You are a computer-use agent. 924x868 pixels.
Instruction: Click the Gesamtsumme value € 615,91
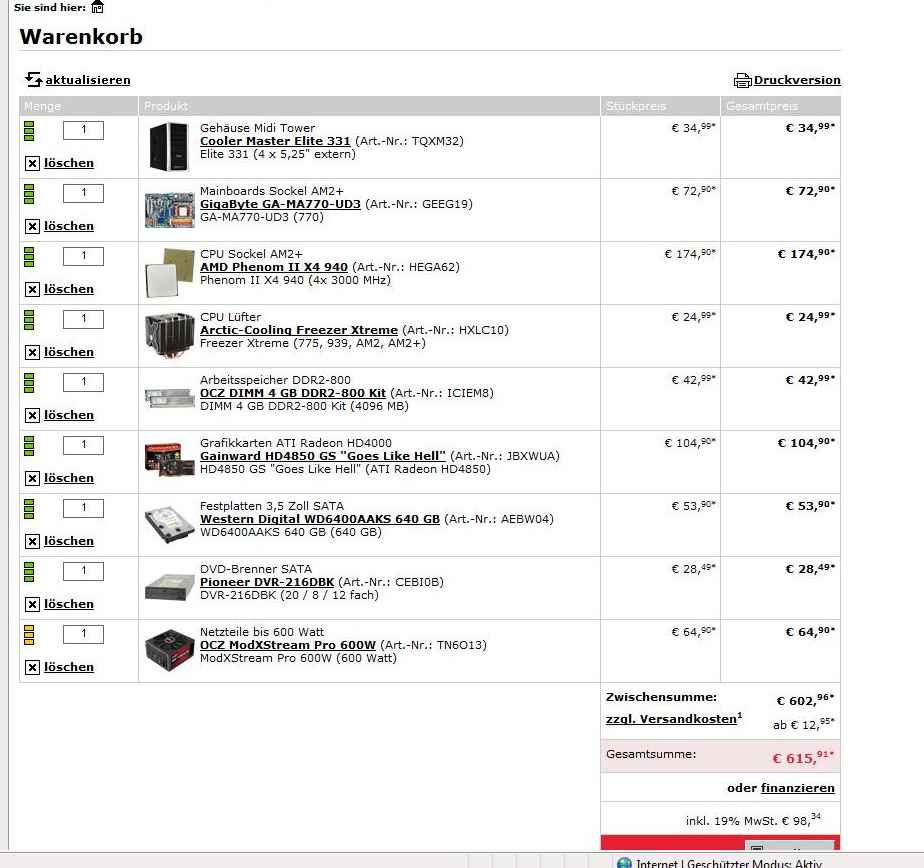(803, 757)
